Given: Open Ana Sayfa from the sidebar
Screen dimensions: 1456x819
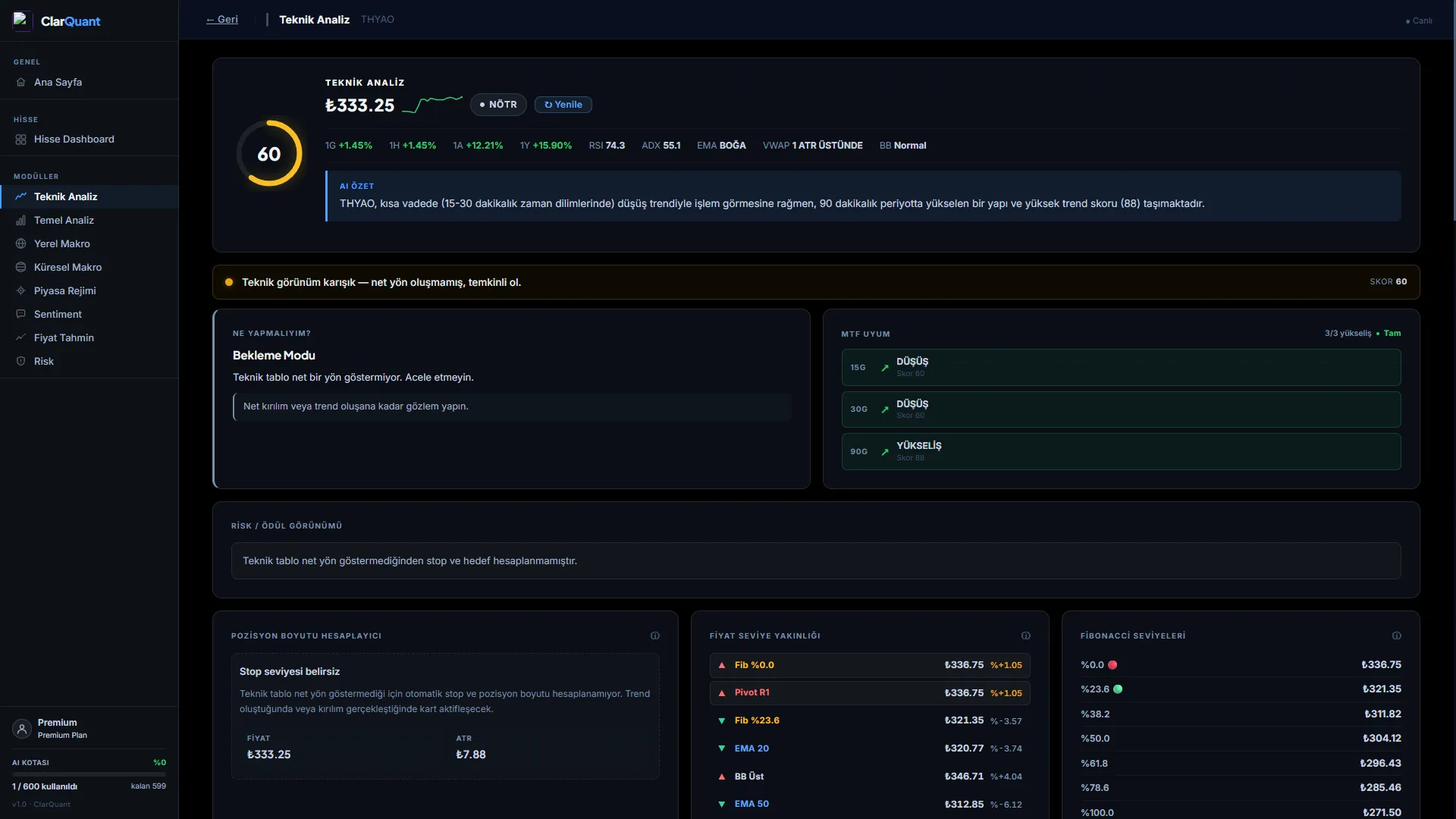Looking at the screenshot, I should [89, 82].
